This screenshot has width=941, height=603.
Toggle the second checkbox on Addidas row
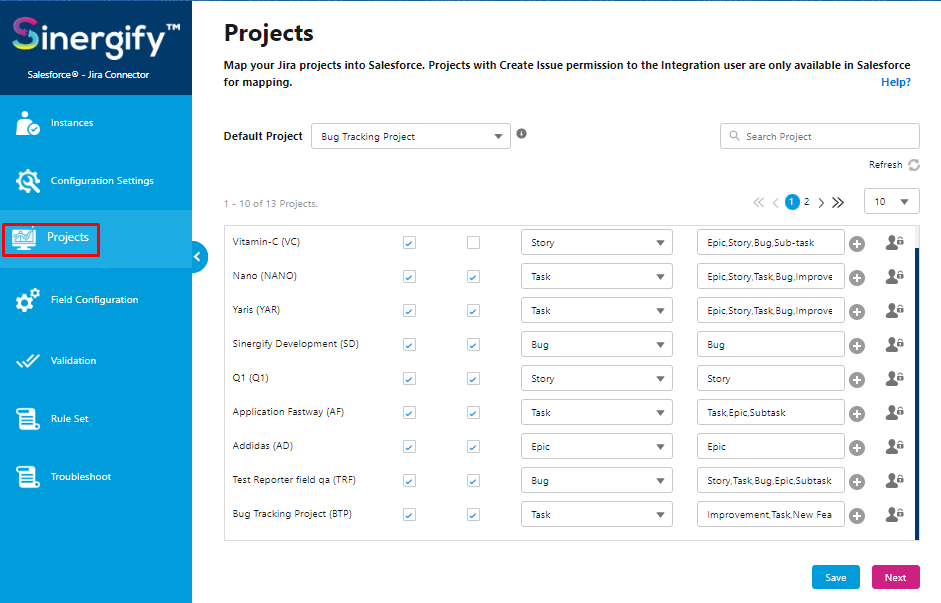(473, 446)
